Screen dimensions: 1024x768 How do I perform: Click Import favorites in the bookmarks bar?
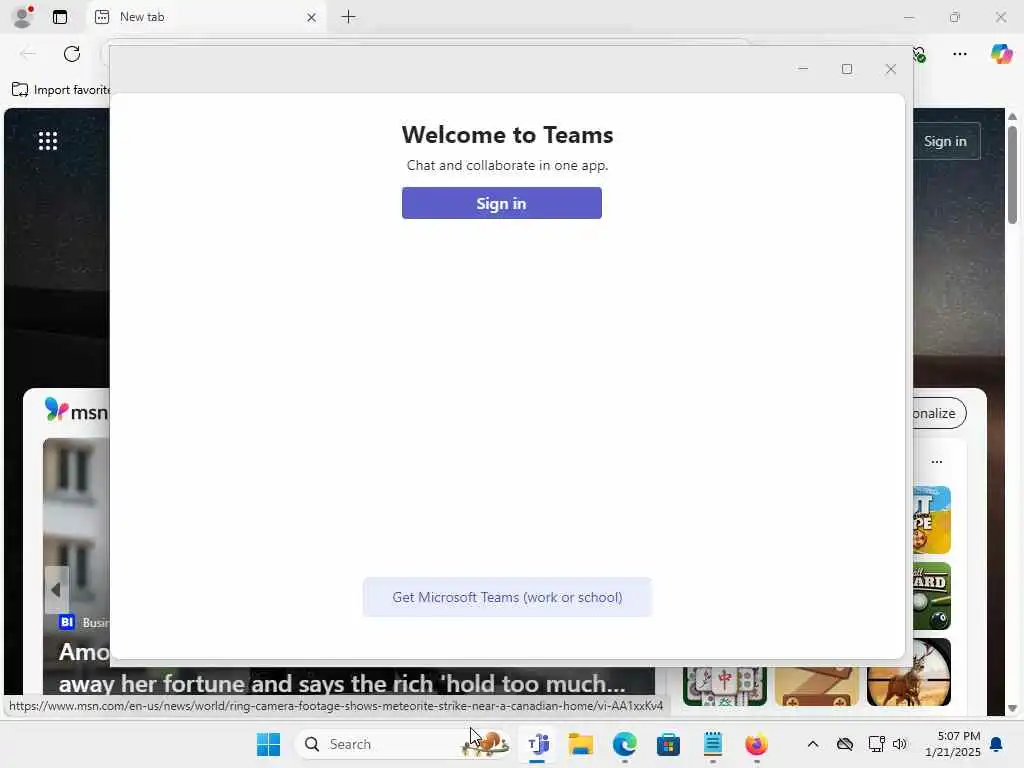click(x=61, y=89)
